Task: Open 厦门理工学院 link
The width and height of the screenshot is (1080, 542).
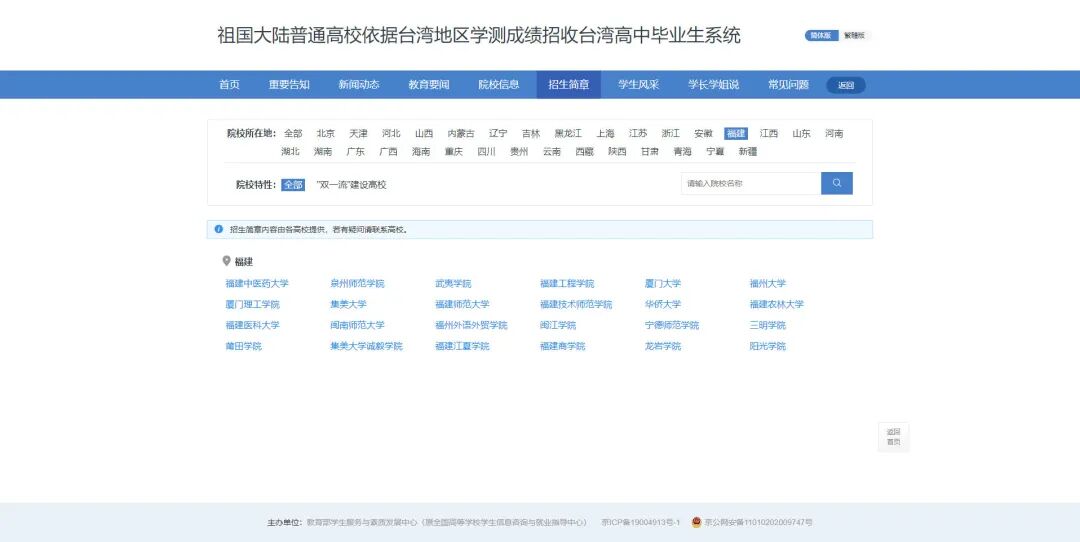Action: (x=253, y=304)
